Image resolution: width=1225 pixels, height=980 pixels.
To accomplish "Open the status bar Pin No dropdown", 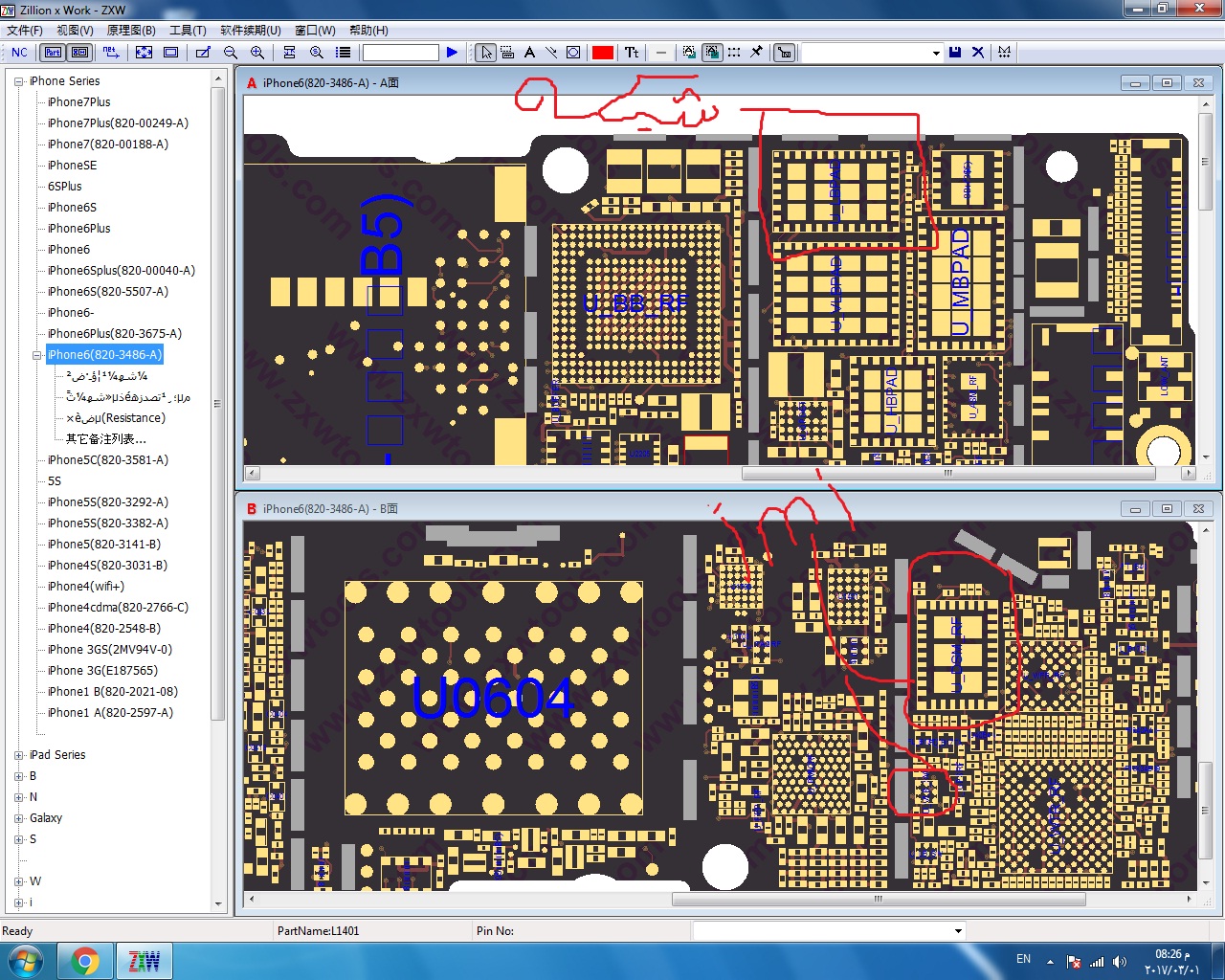I will 958,931.
